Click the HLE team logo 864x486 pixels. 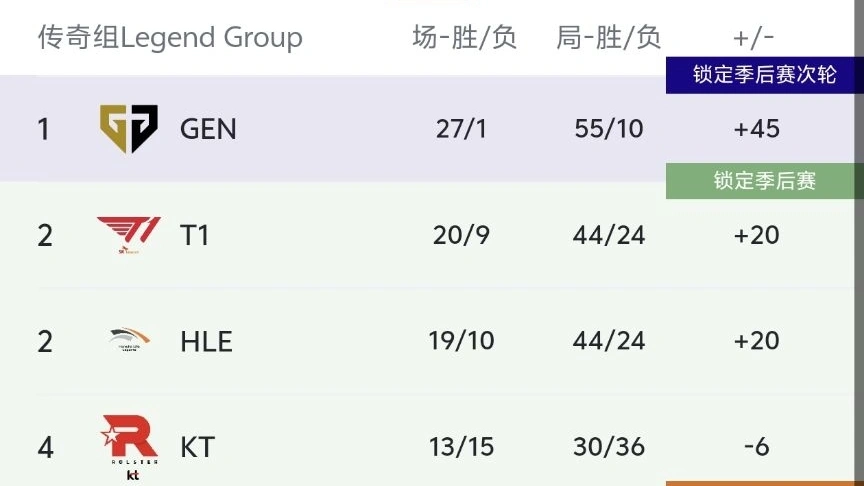point(129,339)
